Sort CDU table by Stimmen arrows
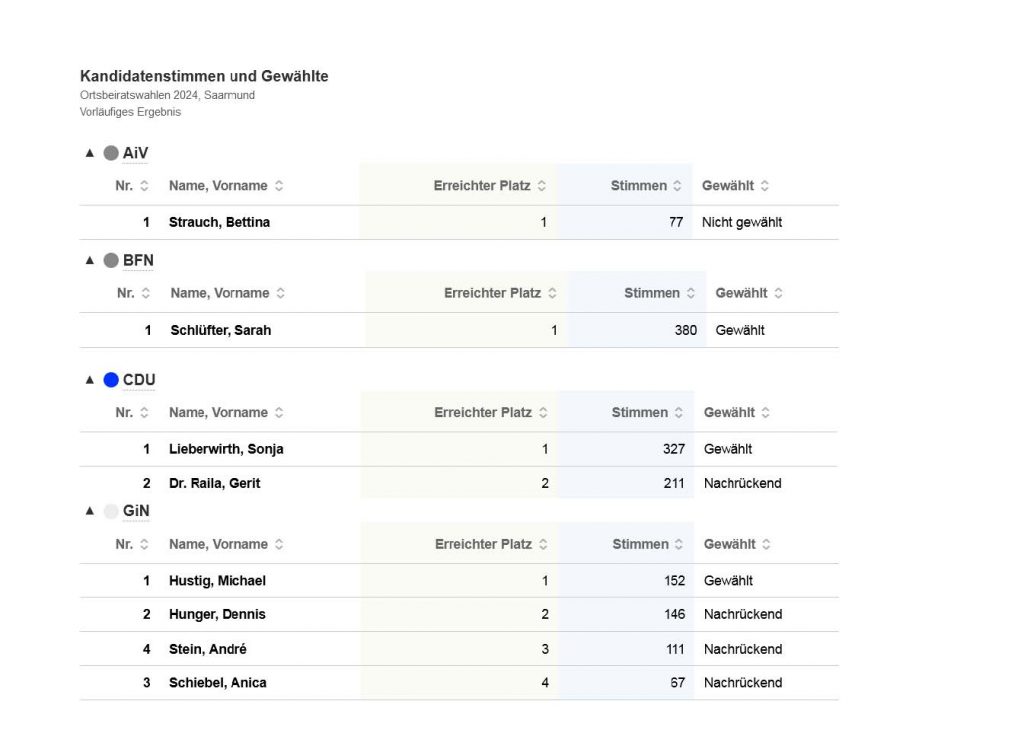 (678, 413)
